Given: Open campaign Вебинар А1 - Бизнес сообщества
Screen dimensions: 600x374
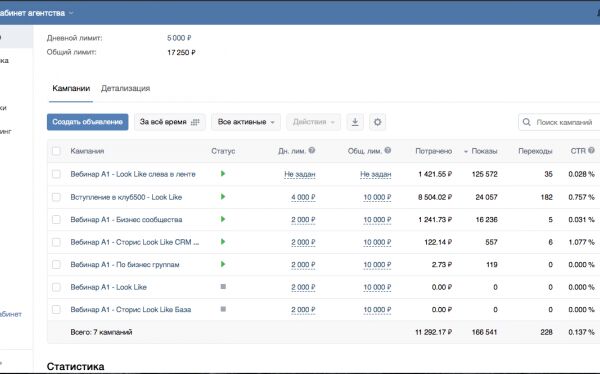Looking at the screenshot, I should coord(126,220).
